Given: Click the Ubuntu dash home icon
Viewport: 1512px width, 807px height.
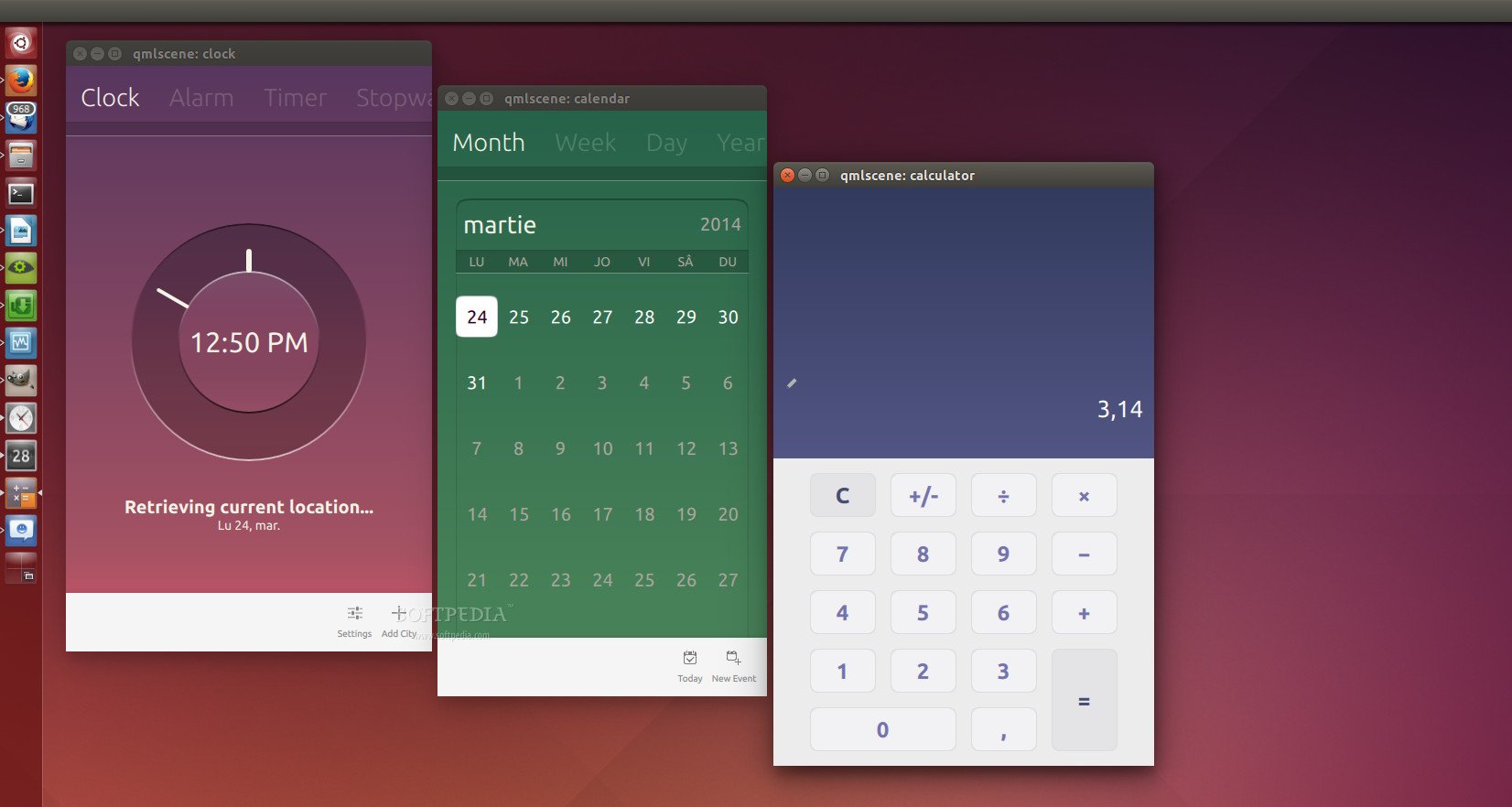Looking at the screenshot, I should click(x=21, y=43).
